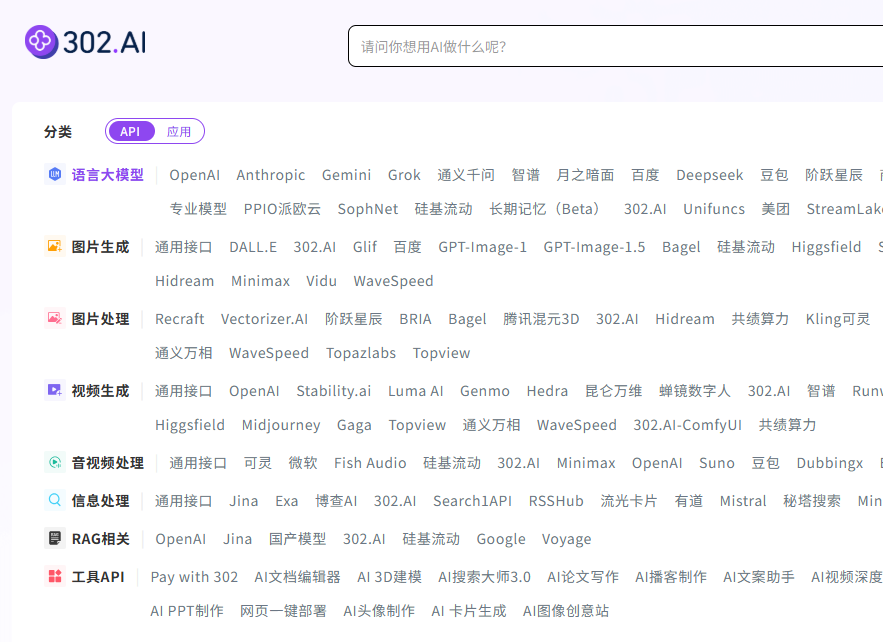Focus the 请问你想用AI做什么呢 search box
This screenshot has width=883, height=642.
(x=615, y=46)
